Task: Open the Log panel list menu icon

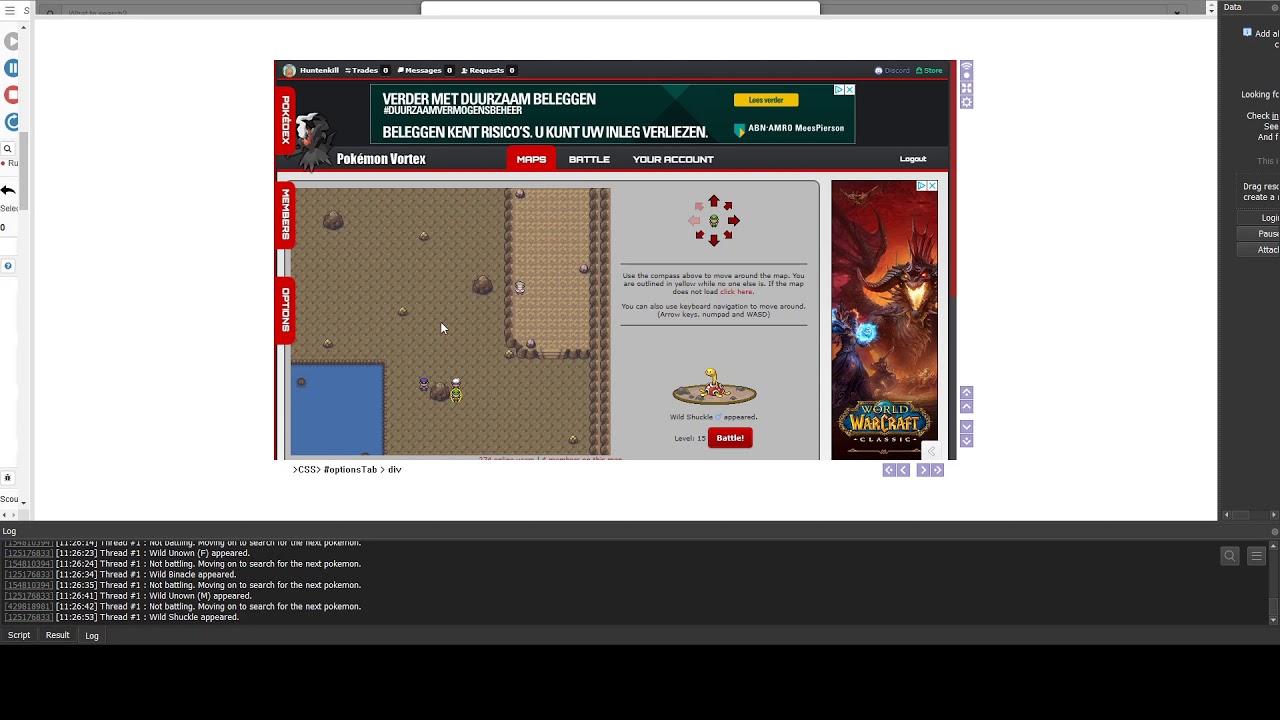Action: [1257, 556]
